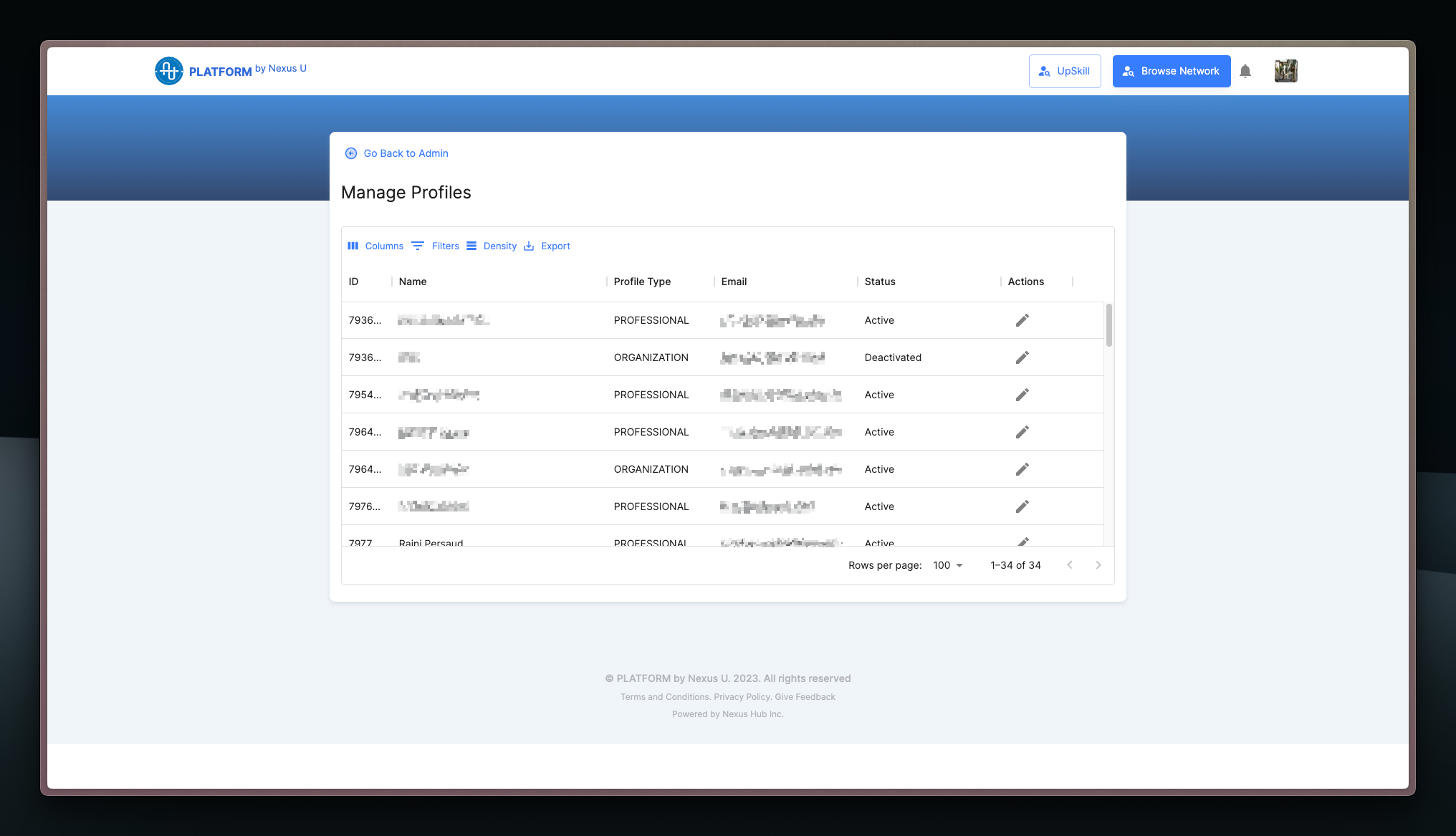Click the notification bell icon
The height and width of the screenshot is (836, 1456).
pyautogui.click(x=1245, y=71)
